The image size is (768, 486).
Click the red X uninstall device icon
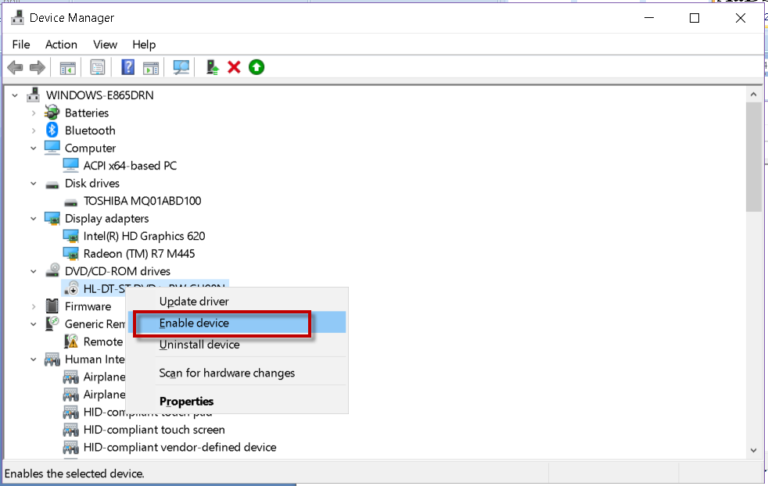(x=234, y=67)
